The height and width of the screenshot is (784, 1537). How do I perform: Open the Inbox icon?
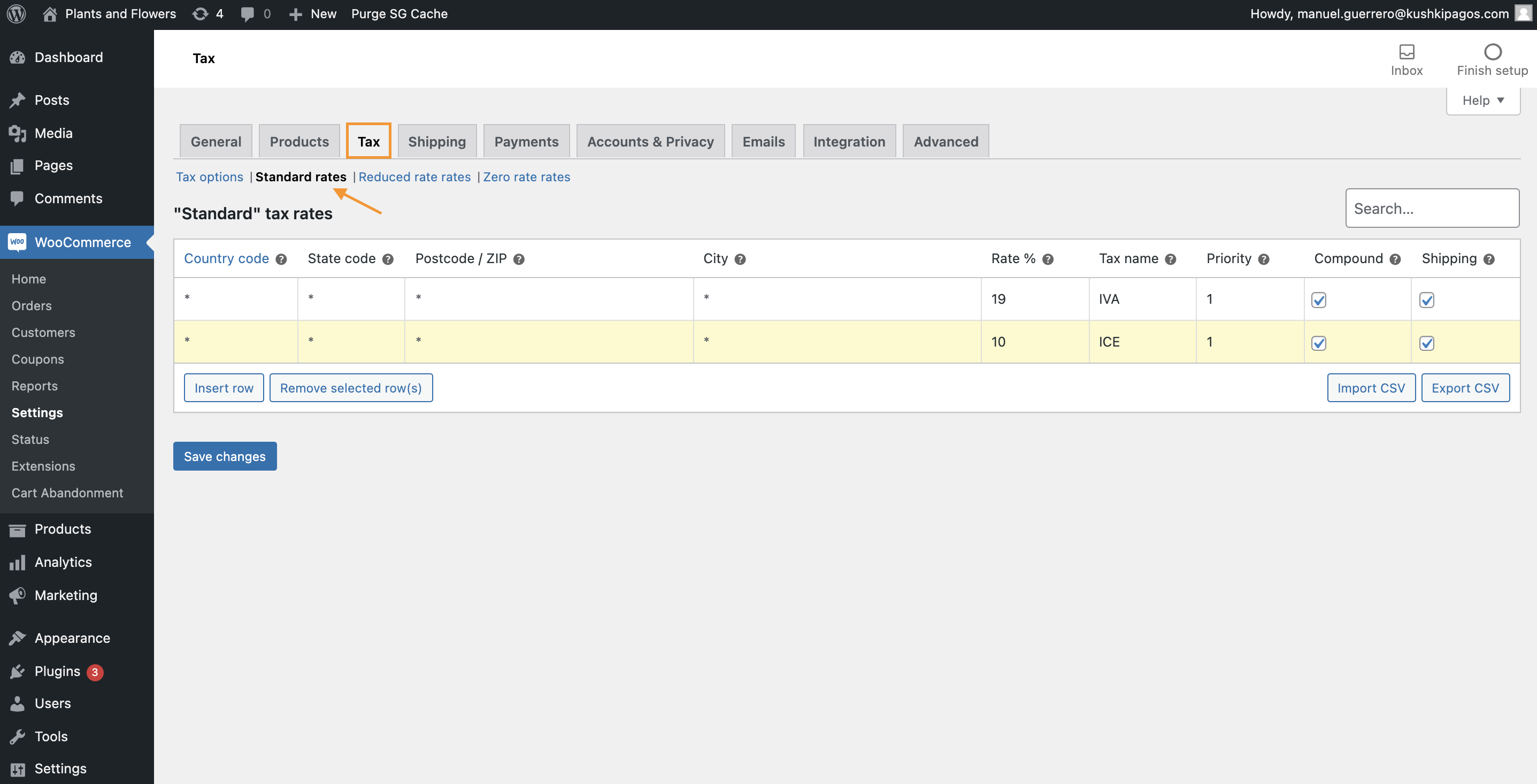[x=1407, y=52]
